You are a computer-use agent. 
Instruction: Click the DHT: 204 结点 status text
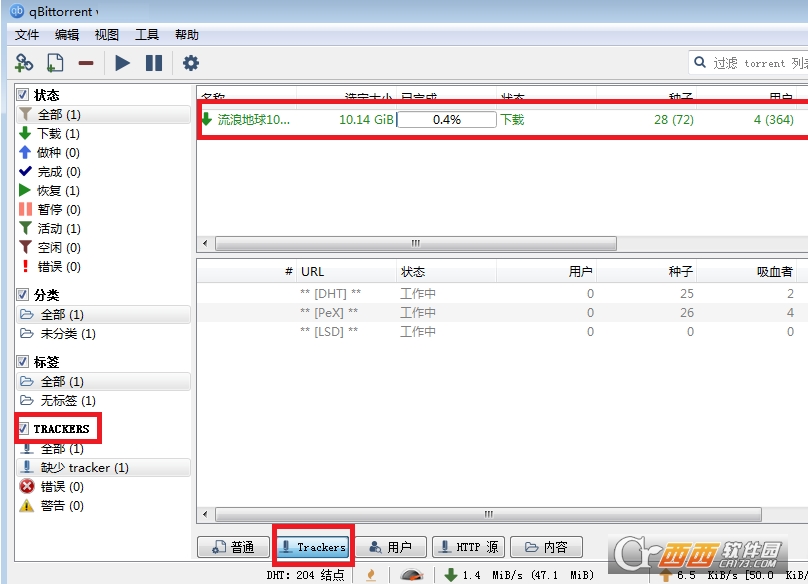305,575
